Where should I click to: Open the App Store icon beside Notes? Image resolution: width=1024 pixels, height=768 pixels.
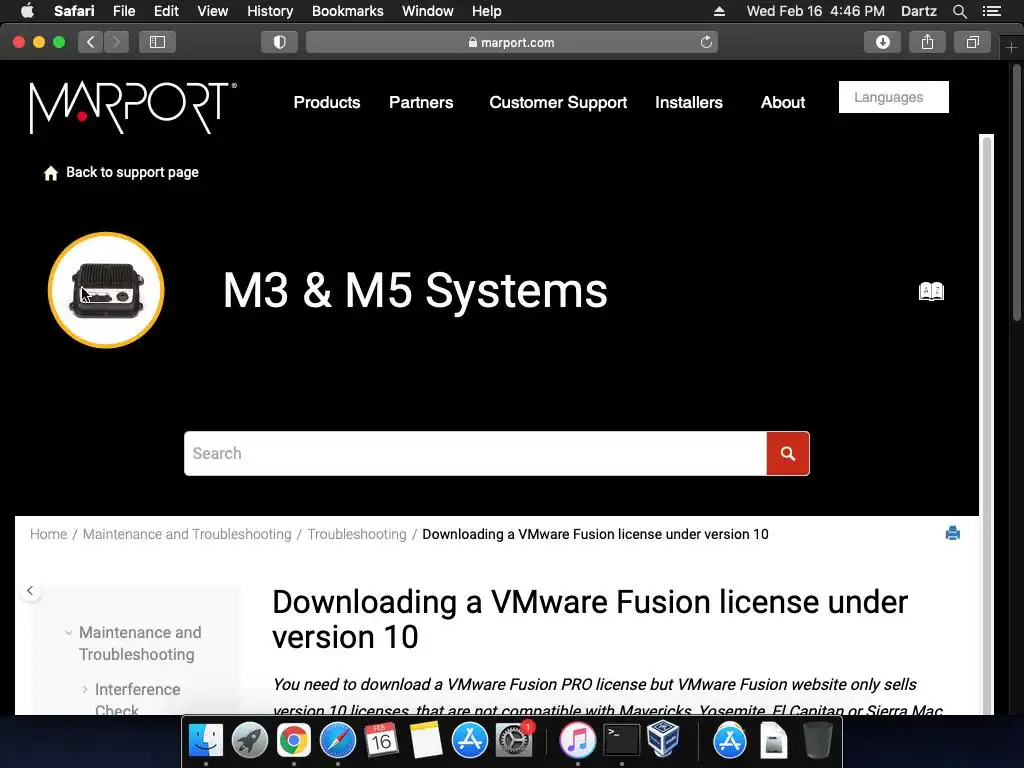(470, 741)
